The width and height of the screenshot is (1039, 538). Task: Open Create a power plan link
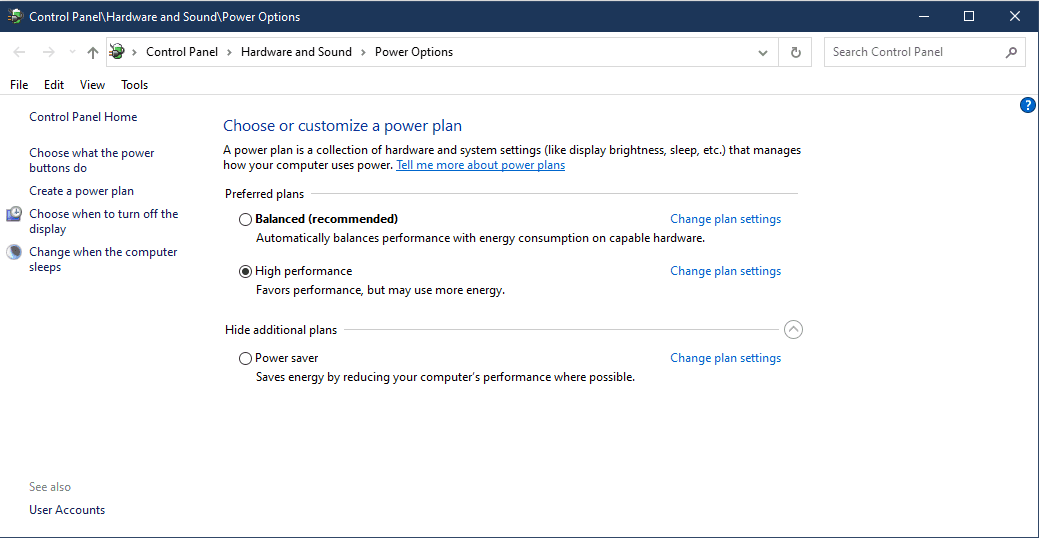(x=81, y=191)
